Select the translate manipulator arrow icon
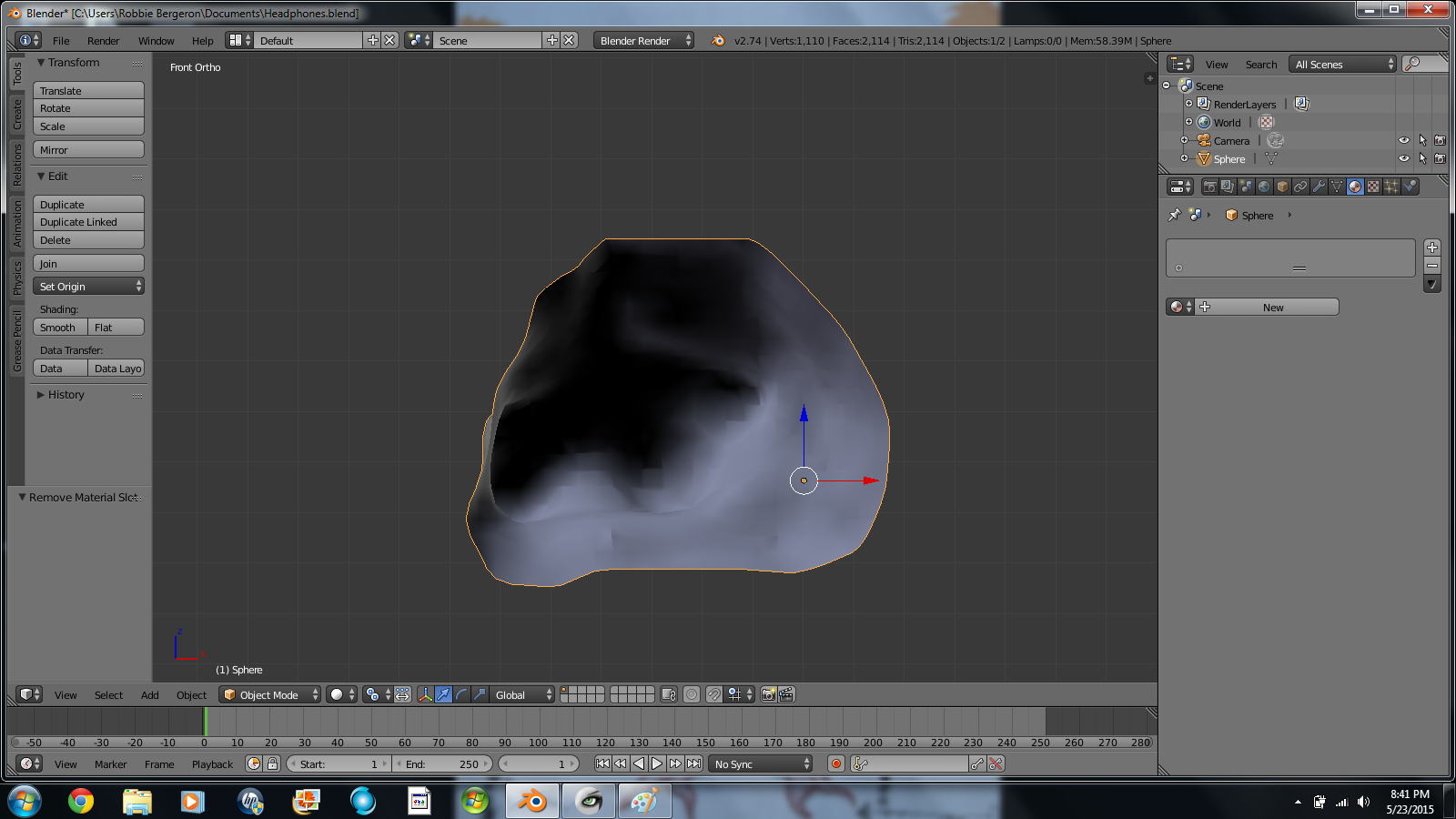This screenshot has width=1456, height=819. tap(443, 694)
